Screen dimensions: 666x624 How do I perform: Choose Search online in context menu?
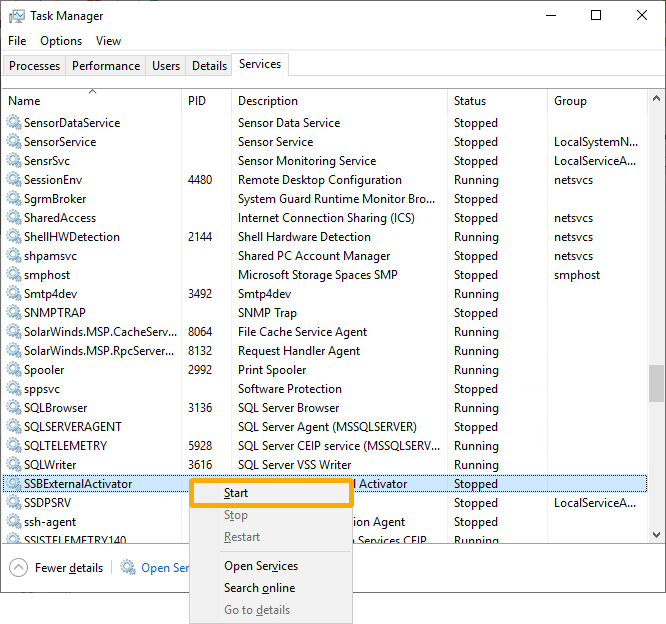(x=271, y=588)
